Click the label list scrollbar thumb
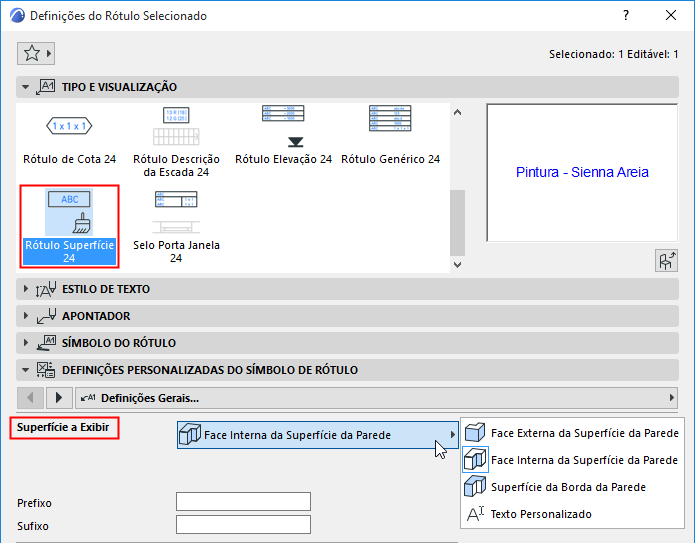This screenshot has width=695, height=543. pos(457,223)
